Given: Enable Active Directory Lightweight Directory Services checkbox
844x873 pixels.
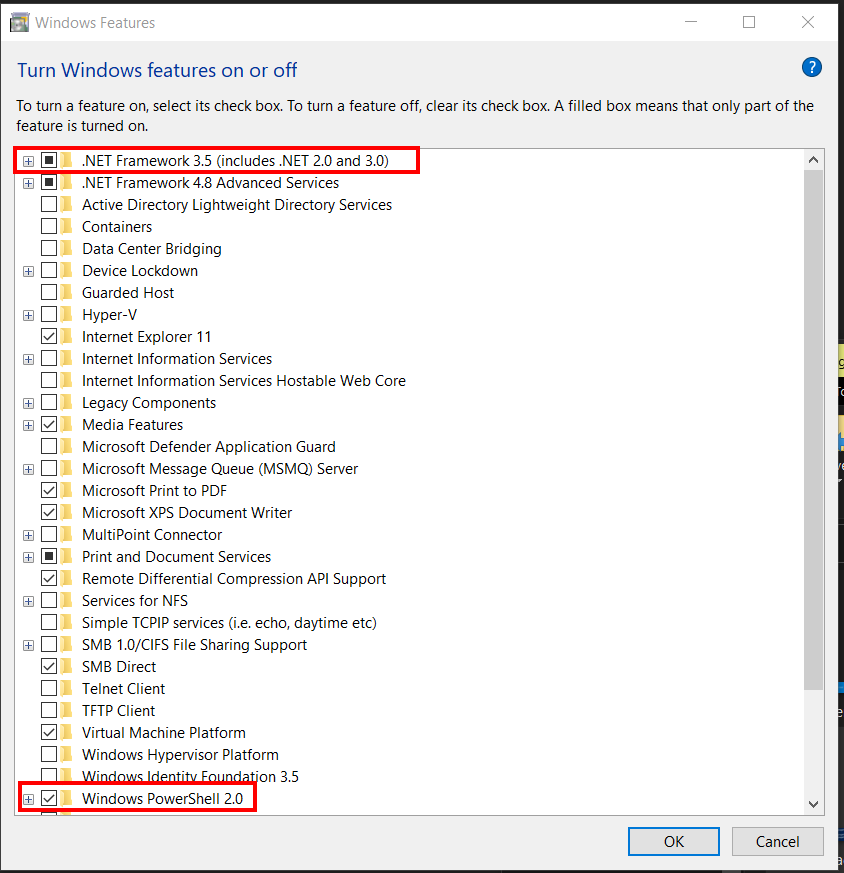Looking at the screenshot, I should tap(49, 204).
